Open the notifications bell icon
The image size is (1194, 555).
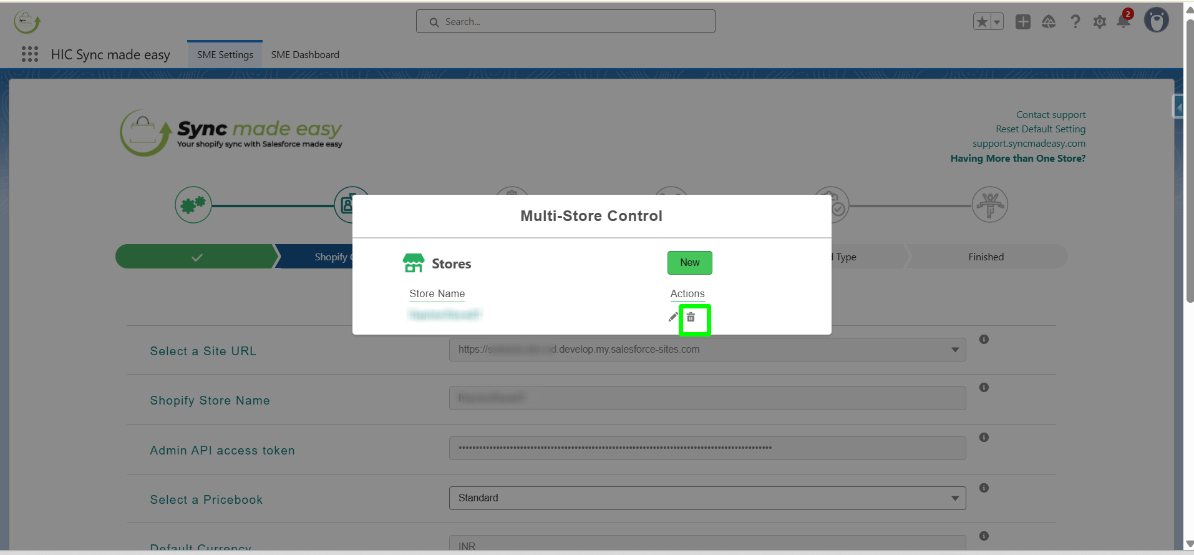pos(1123,22)
